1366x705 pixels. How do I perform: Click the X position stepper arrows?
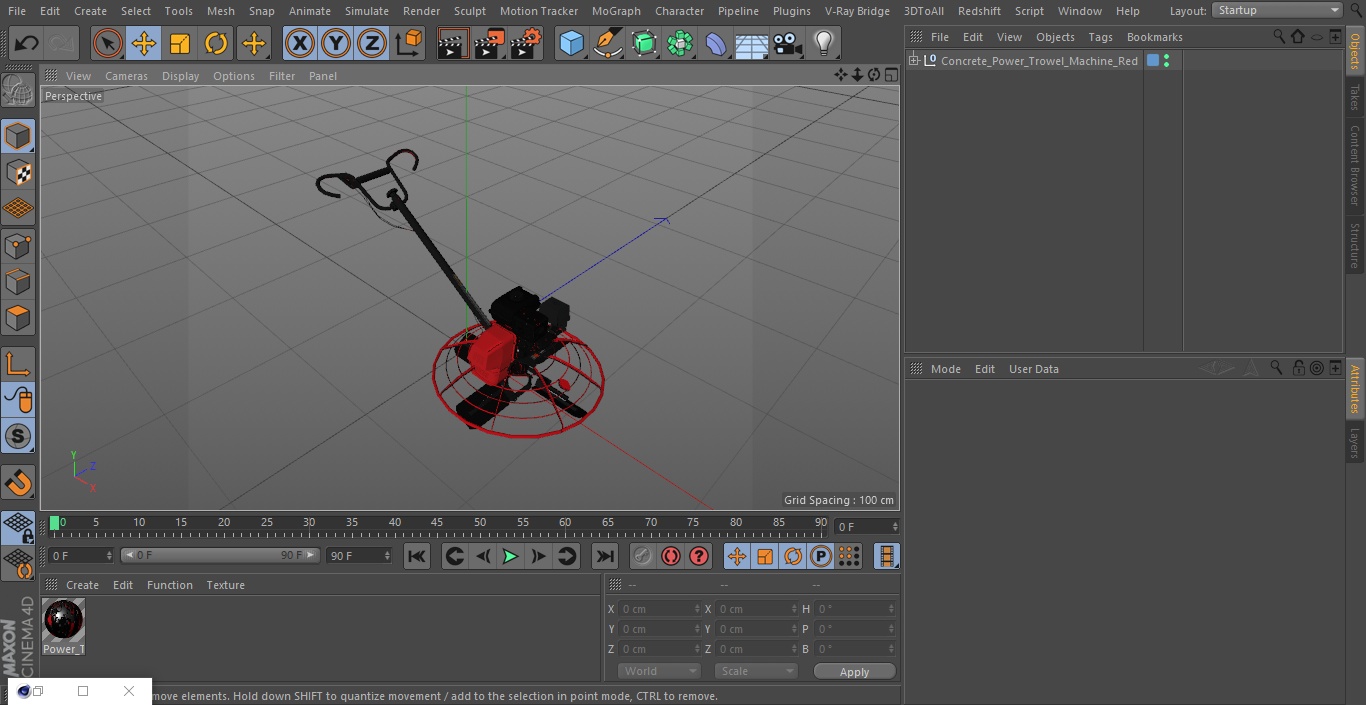pyautogui.click(x=697, y=609)
